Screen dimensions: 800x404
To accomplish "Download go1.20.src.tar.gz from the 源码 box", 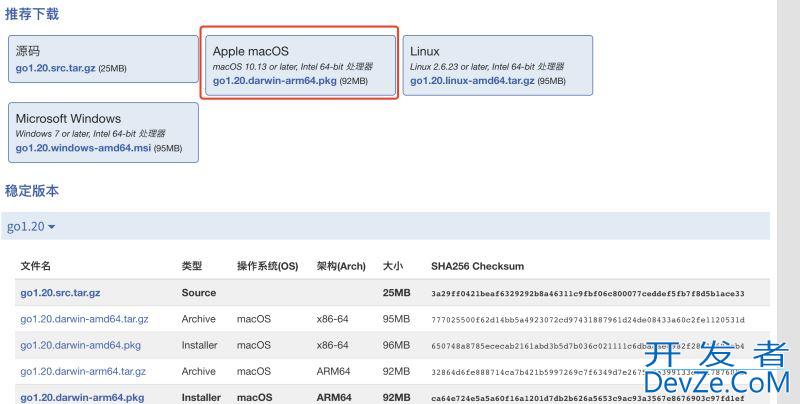I will click(x=56, y=68).
